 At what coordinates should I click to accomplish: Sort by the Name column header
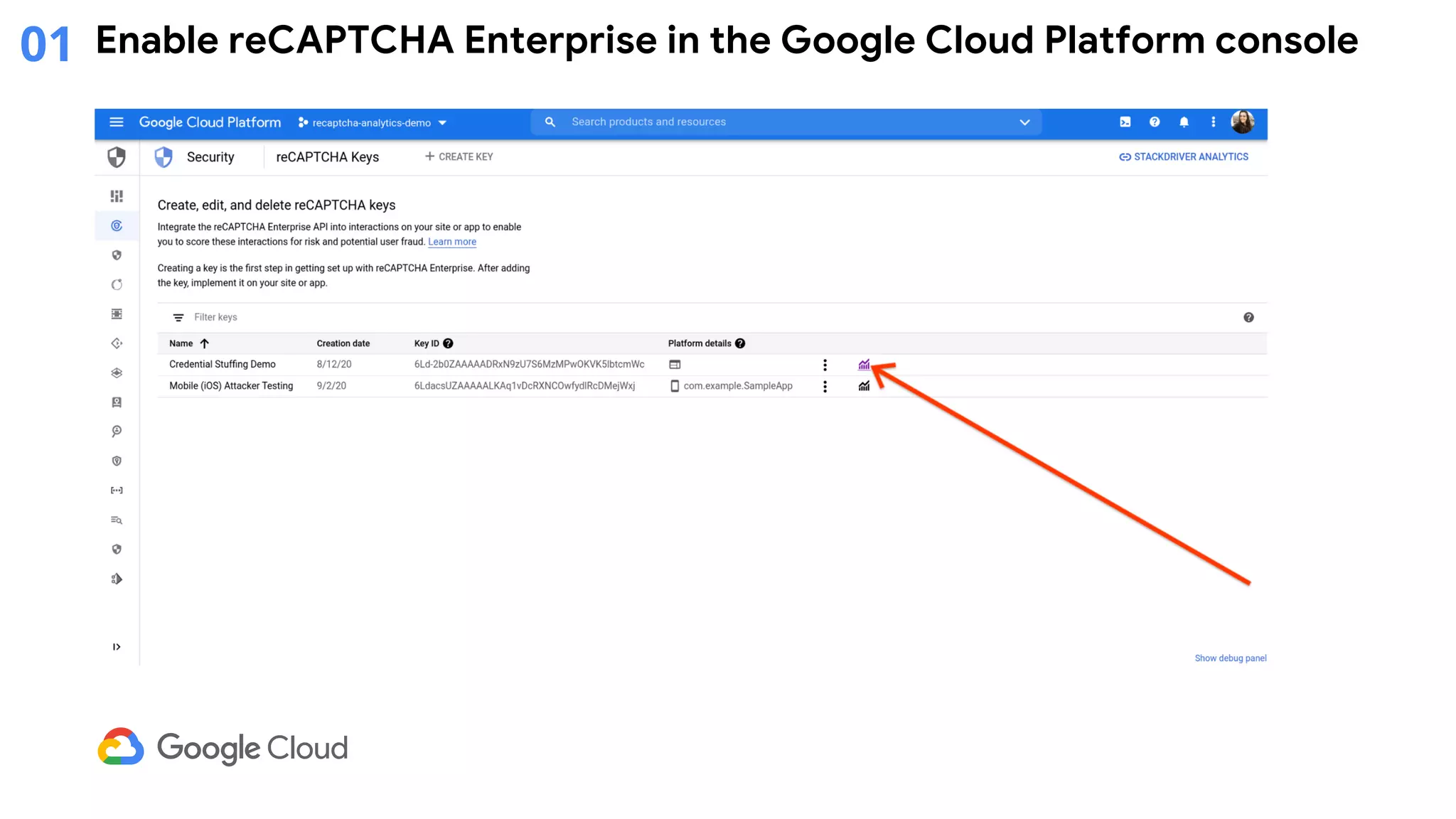click(181, 343)
